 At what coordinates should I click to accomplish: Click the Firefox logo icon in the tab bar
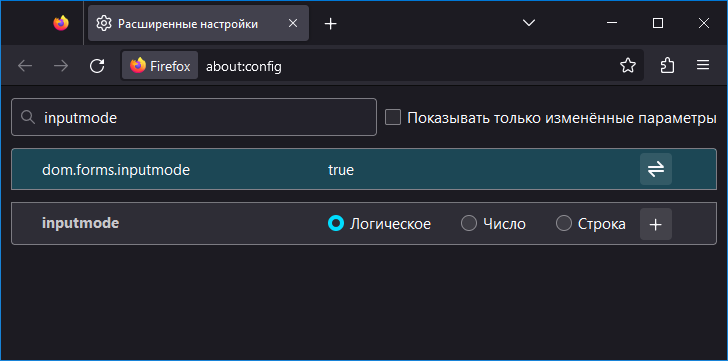click(61, 23)
